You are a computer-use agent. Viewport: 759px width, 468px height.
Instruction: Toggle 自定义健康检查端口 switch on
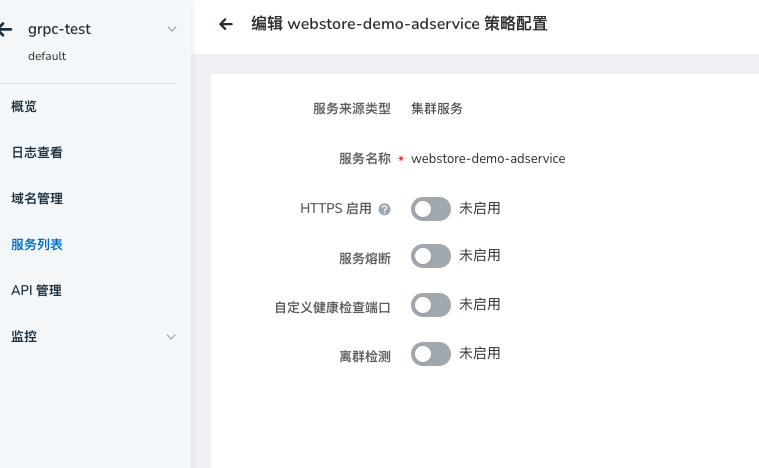430,305
